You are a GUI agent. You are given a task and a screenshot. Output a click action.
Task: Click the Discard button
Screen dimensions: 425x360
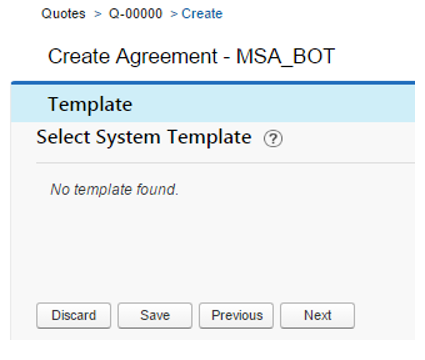(x=73, y=315)
